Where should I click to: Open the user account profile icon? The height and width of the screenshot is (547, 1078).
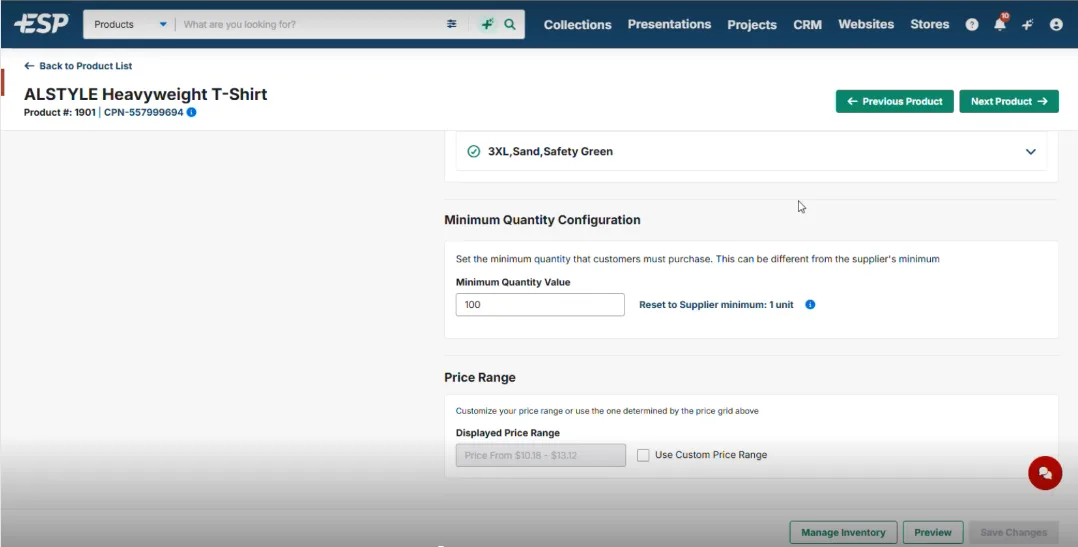click(x=1056, y=25)
